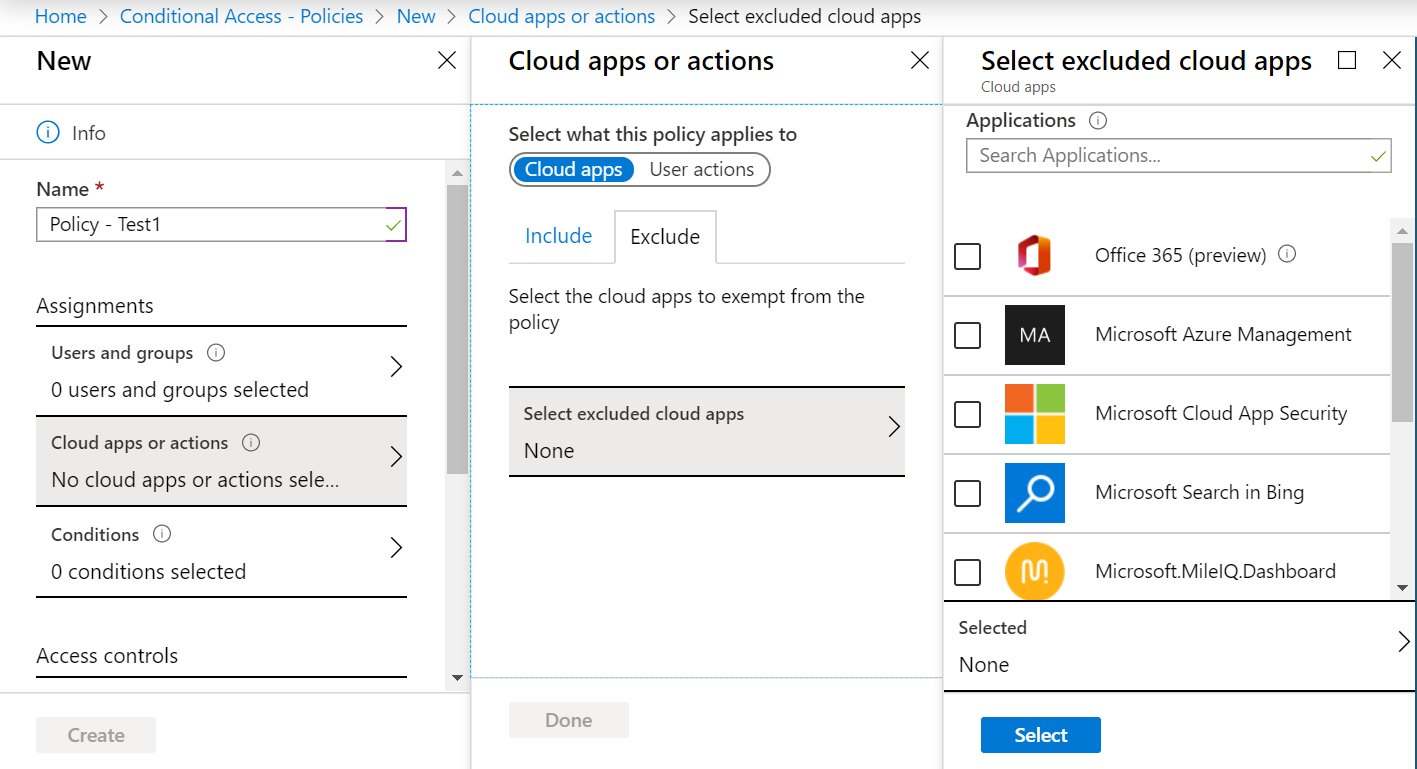Click the Search Applications field
Viewport: 1417px width, 769px height.
1179,155
